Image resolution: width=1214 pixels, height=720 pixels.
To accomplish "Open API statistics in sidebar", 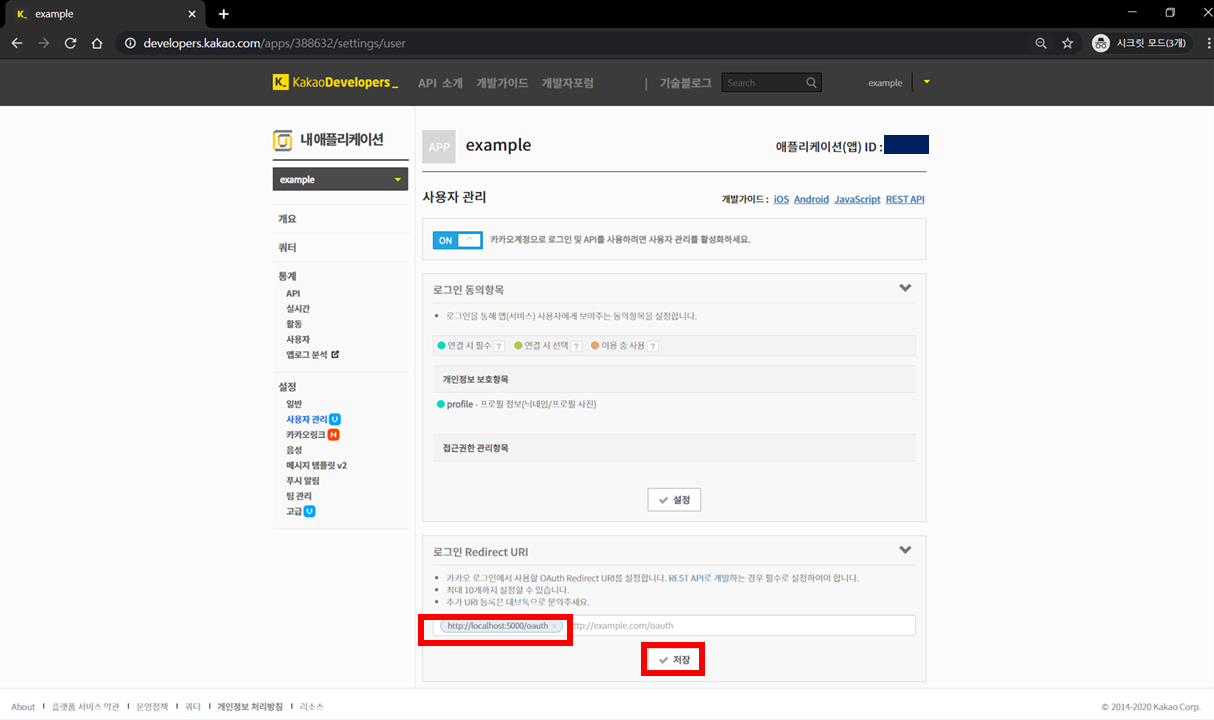I will tap(293, 293).
